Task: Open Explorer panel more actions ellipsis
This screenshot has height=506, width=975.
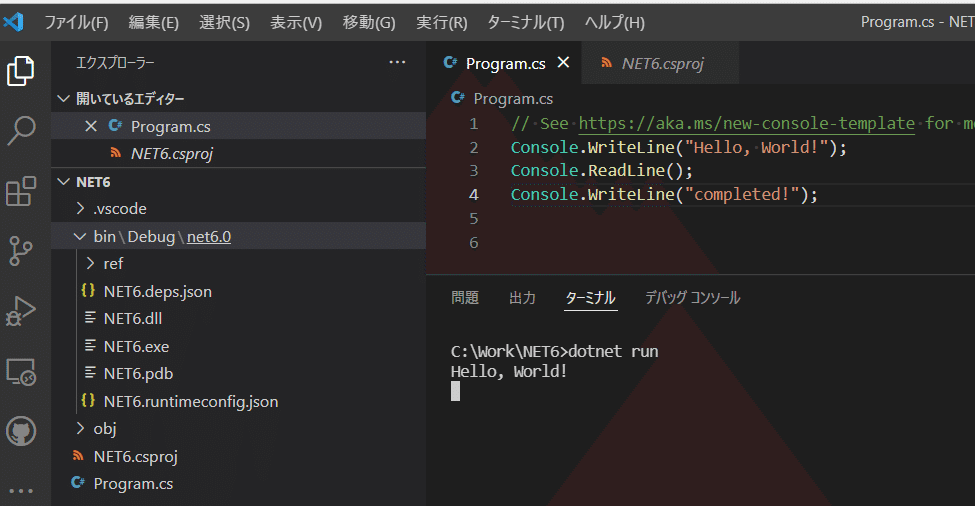Action: (x=397, y=62)
